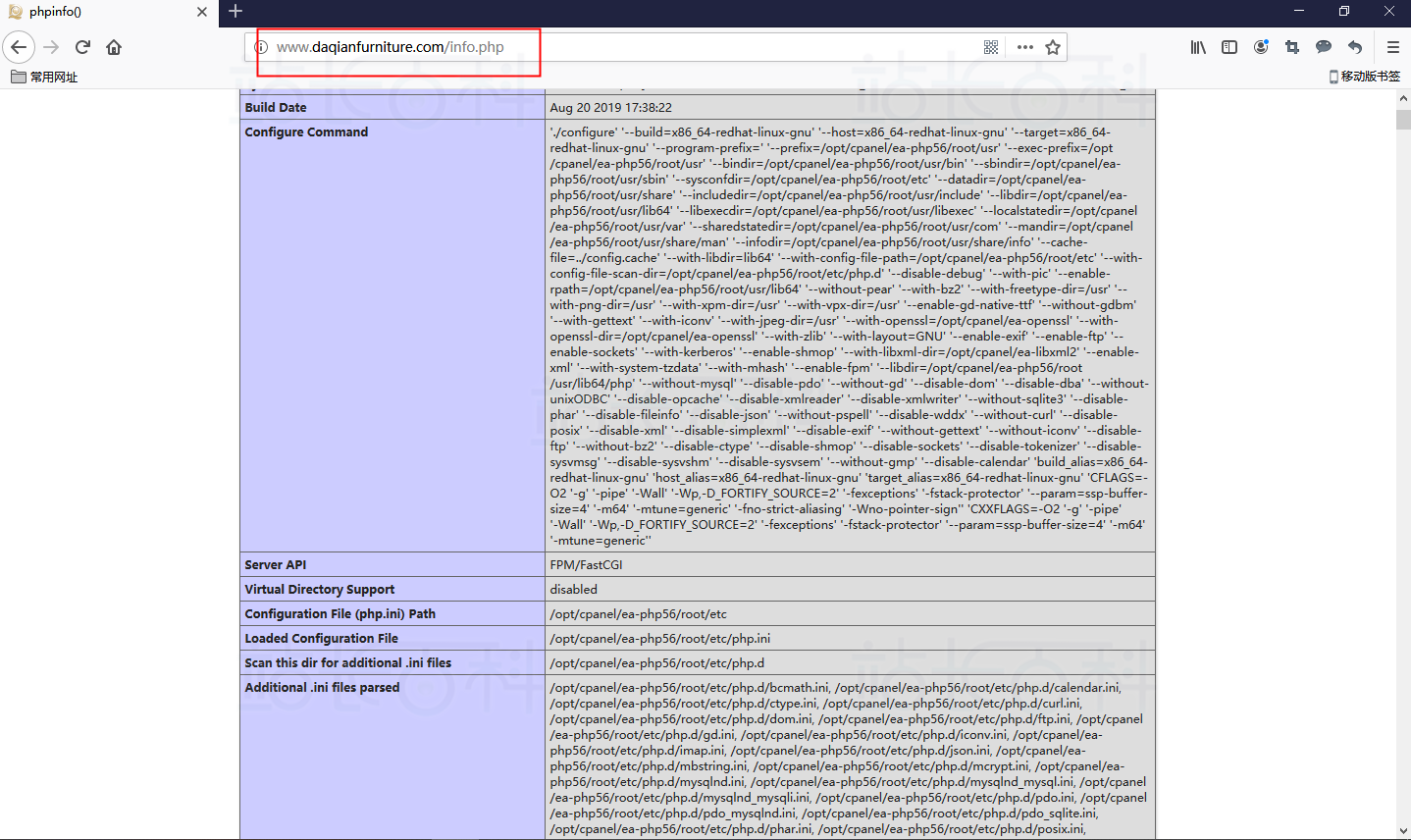Open the Library bookshelf icon
Screen dimensions: 1411x840
(1198, 47)
